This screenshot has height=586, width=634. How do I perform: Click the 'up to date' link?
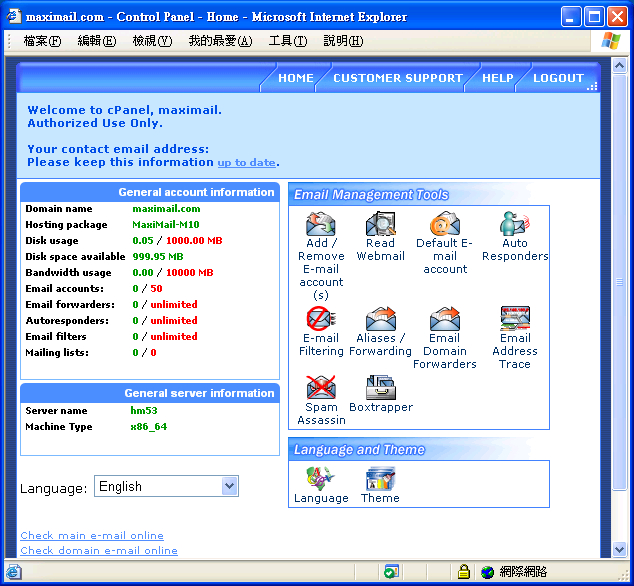(x=246, y=162)
